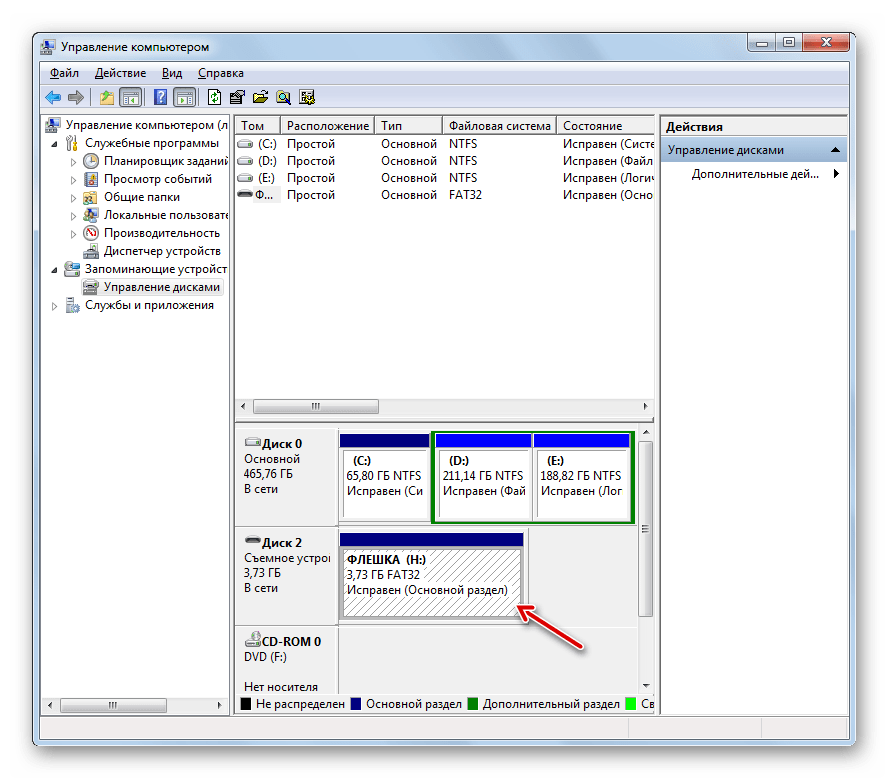Open the Справка menu
Viewport: 889px width, 779px height.
point(220,73)
